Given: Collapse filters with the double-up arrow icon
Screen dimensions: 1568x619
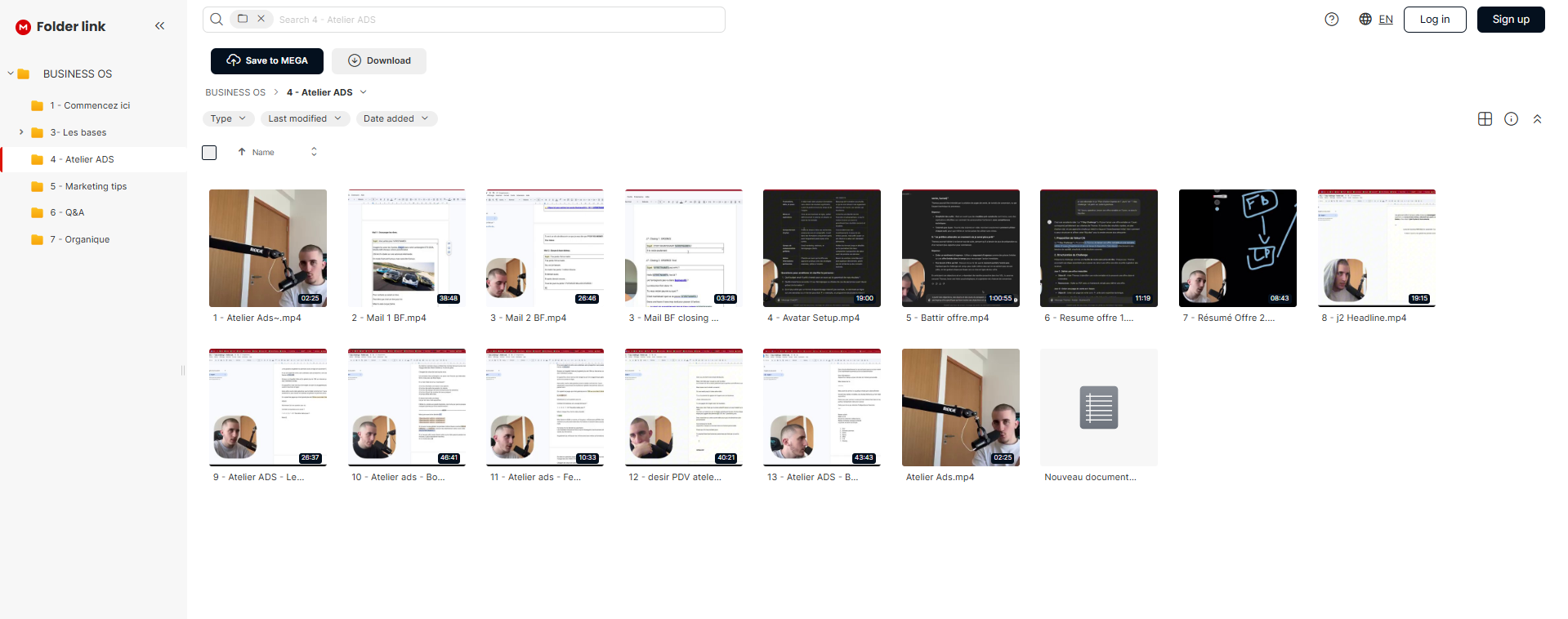Looking at the screenshot, I should tap(1537, 119).
